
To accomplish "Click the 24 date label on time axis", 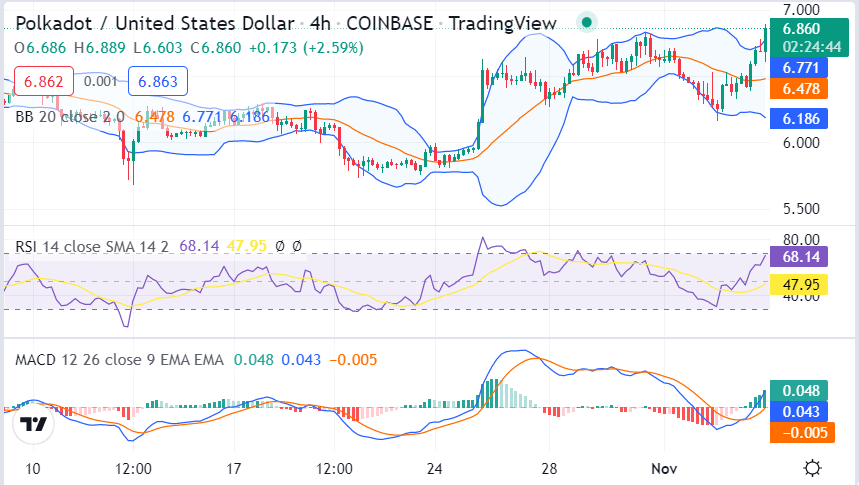I will click(434, 469).
